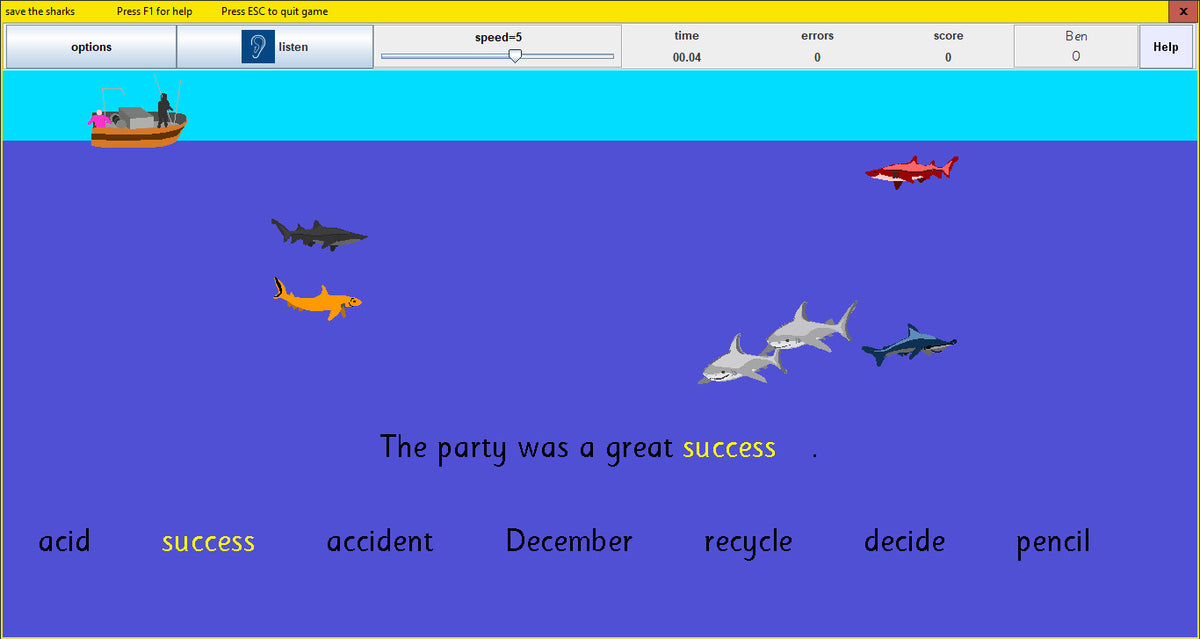This screenshot has height=639, width=1200.
Task: Click the blue hammerhead shark
Action: [908, 344]
